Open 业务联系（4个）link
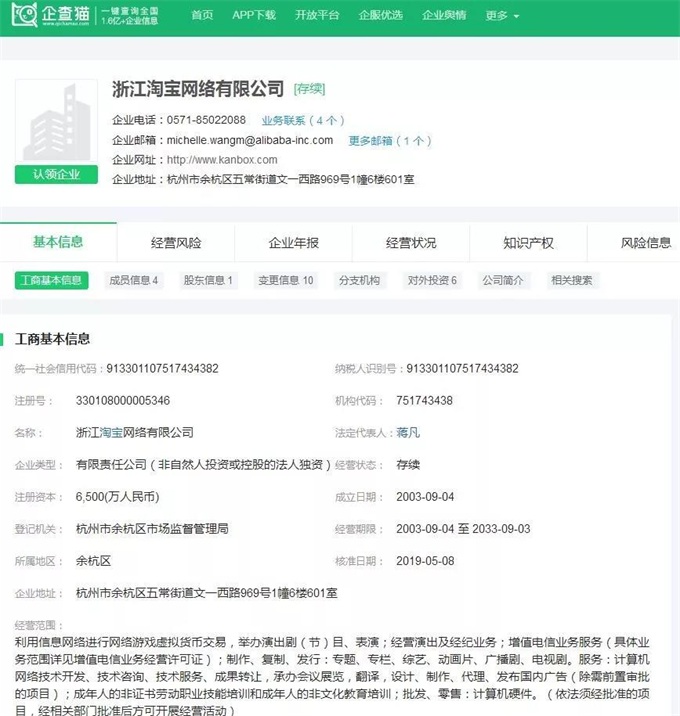The width and height of the screenshot is (680, 716). tap(303, 121)
